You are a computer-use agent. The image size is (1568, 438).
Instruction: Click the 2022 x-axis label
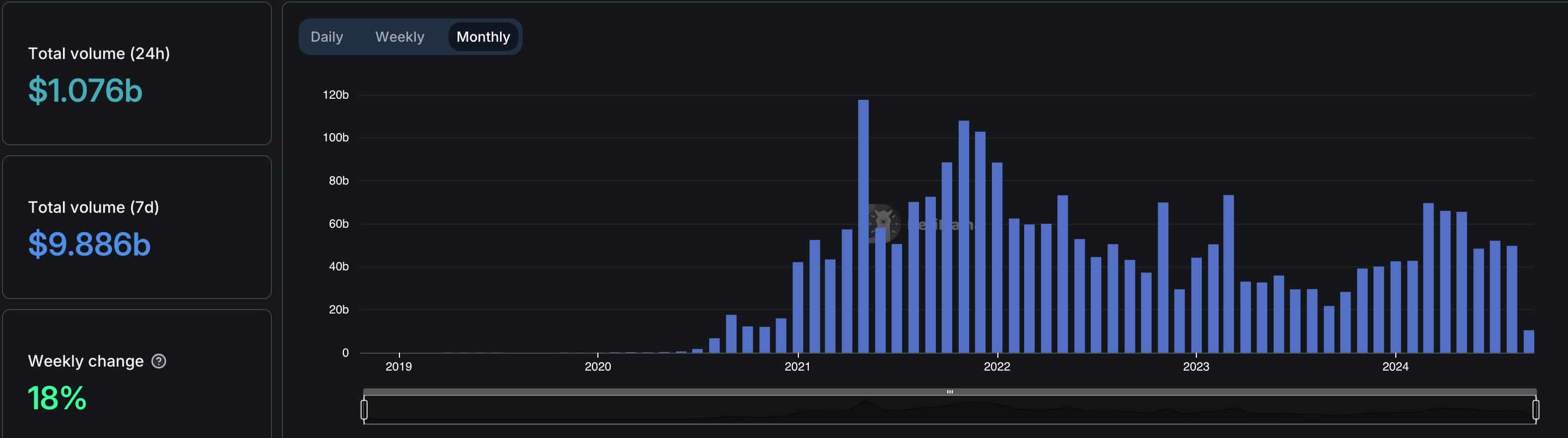(x=997, y=367)
